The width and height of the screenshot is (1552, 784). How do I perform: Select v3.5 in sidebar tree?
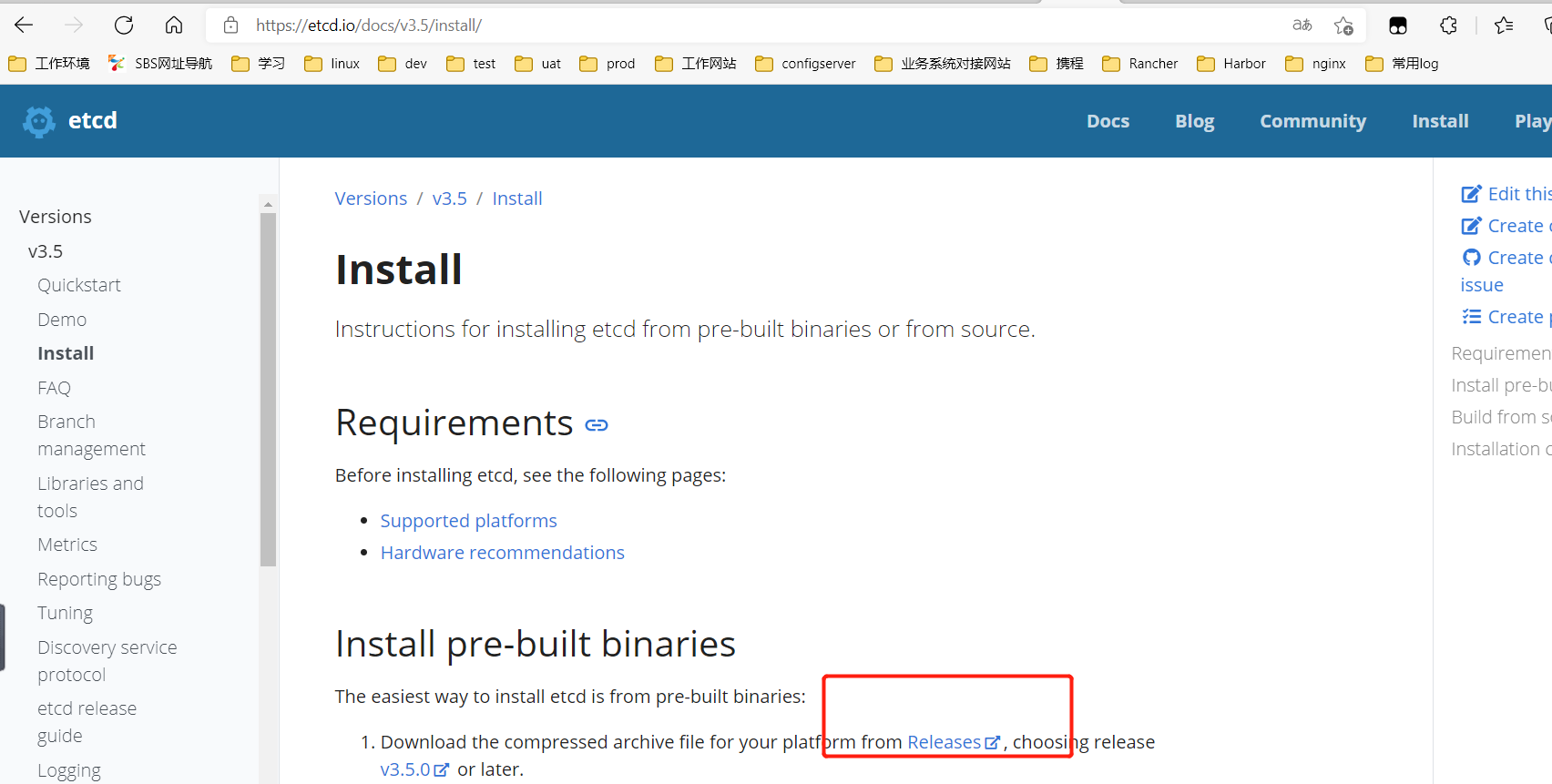coord(46,251)
